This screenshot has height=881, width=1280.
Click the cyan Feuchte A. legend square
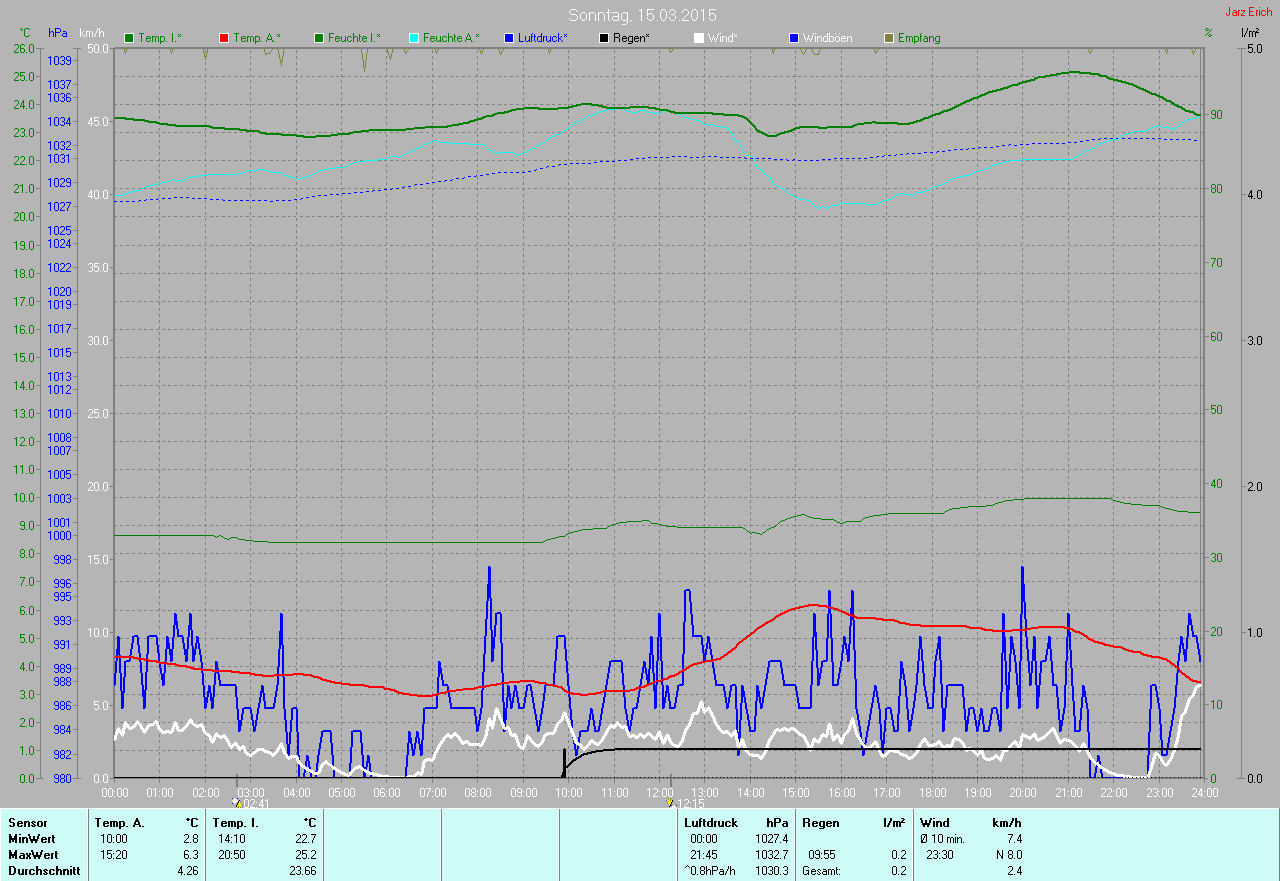(414, 38)
